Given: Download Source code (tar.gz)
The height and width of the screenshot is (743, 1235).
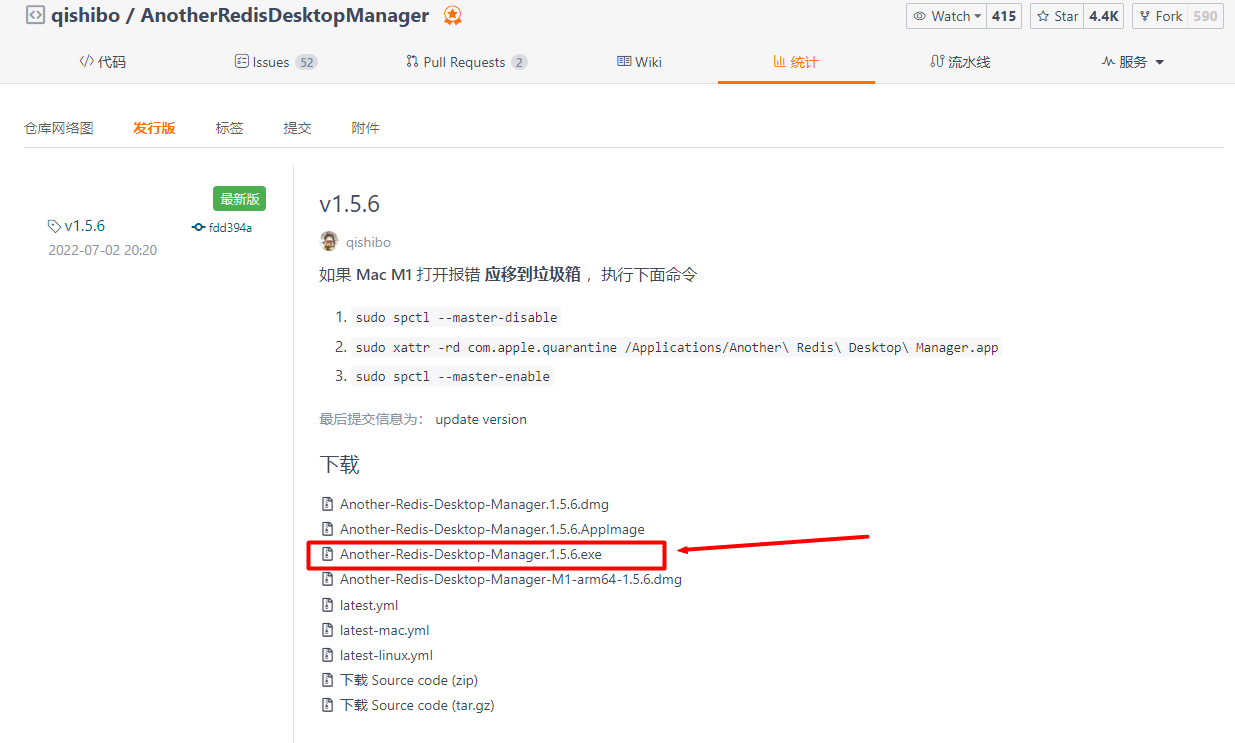Looking at the screenshot, I should point(417,705).
